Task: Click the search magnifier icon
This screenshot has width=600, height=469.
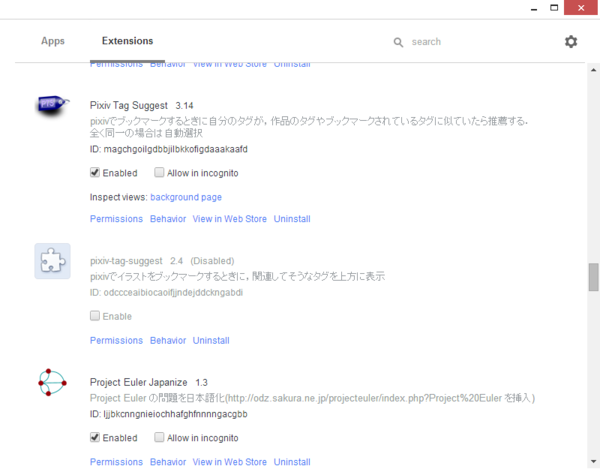Action: pyautogui.click(x=398, y=42)
